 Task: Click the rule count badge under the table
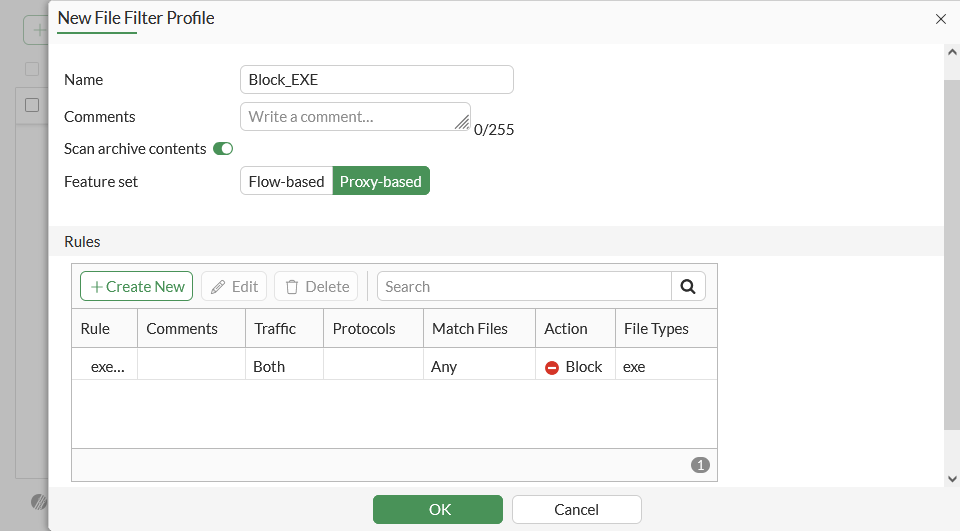(x=700, y=465)
